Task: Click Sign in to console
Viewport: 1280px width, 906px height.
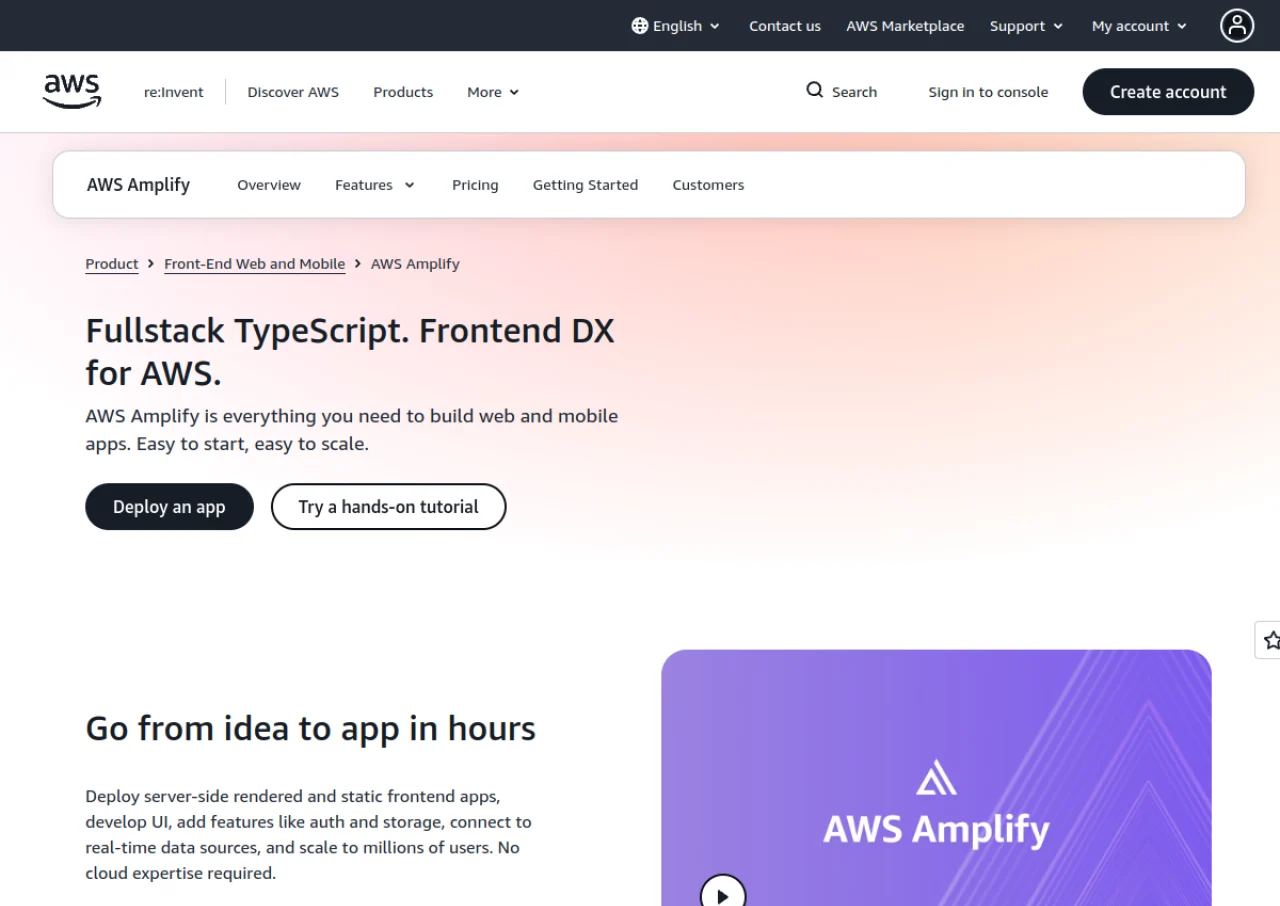Action: tap(988, 92)
